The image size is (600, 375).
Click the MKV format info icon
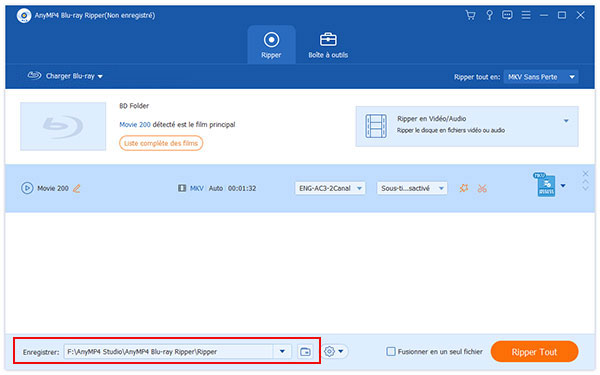[182, 188]
